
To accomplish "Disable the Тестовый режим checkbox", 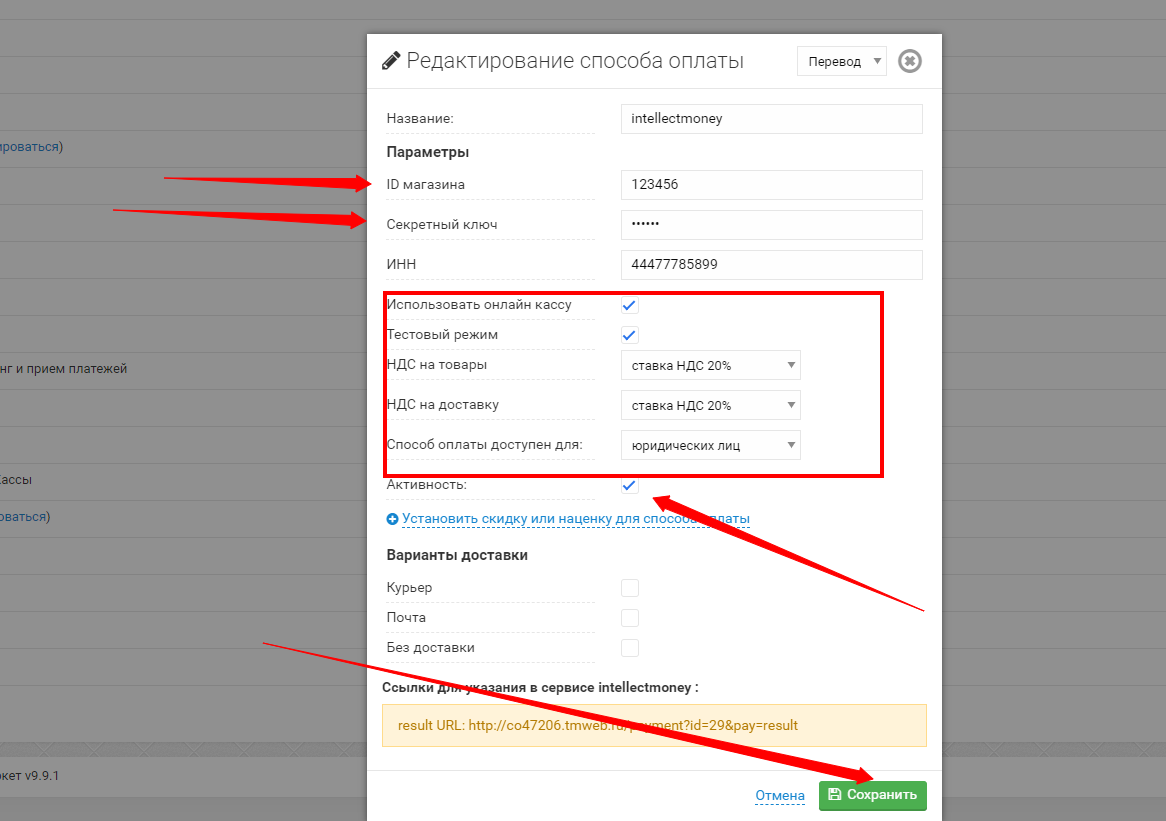I will (x=630, y=335).
